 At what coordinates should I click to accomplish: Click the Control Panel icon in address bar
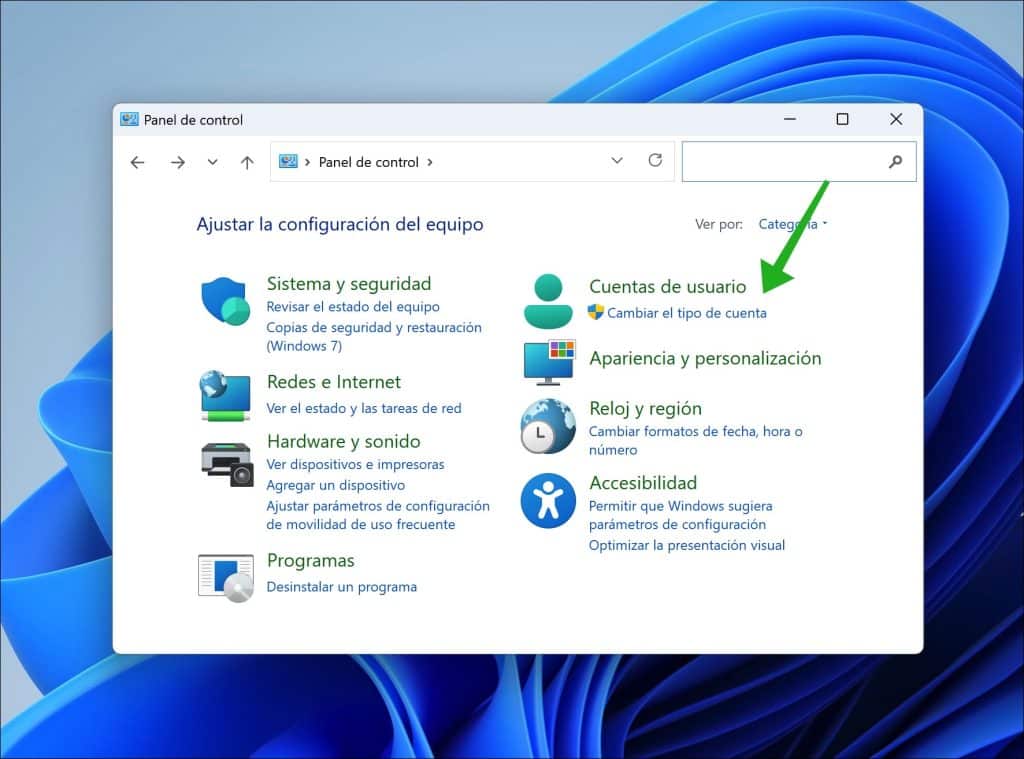288,161
